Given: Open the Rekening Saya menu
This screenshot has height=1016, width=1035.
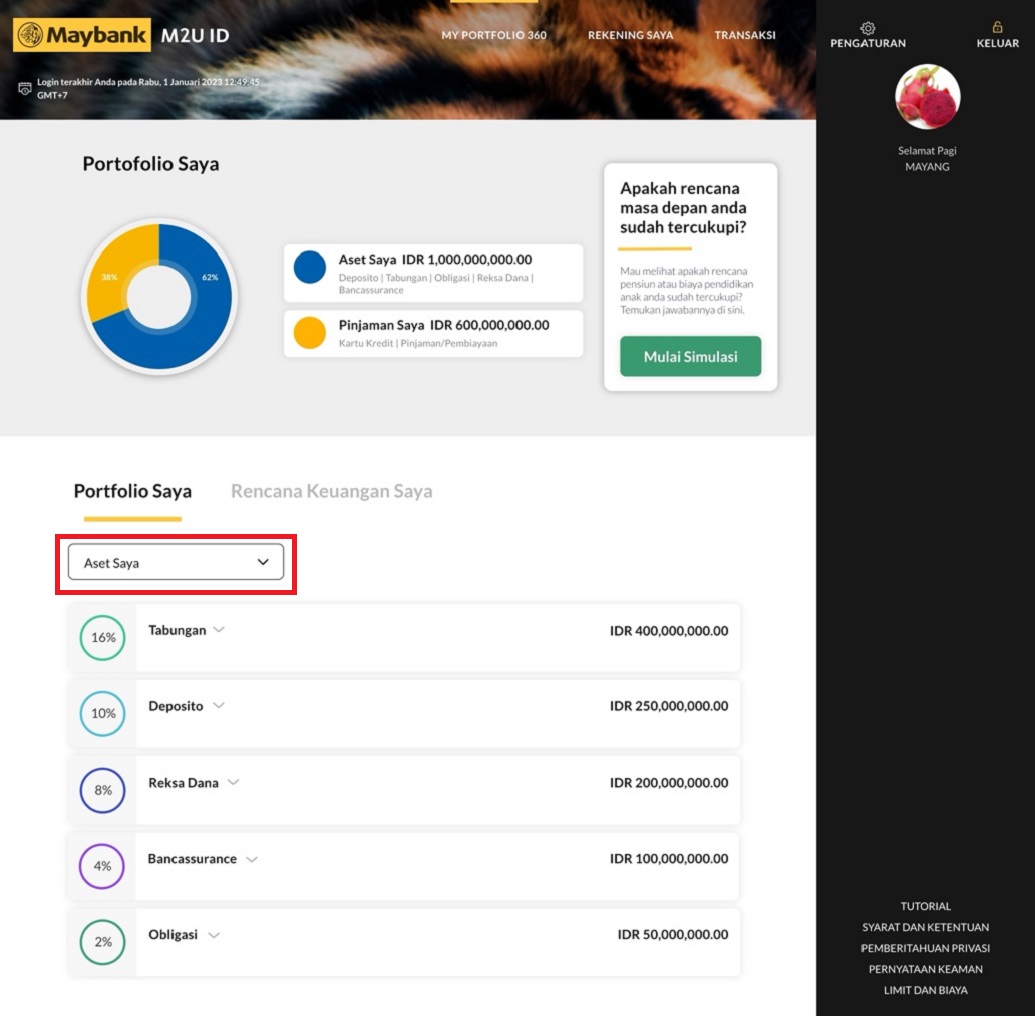Looking at the screenshot, I should (630, 35).
